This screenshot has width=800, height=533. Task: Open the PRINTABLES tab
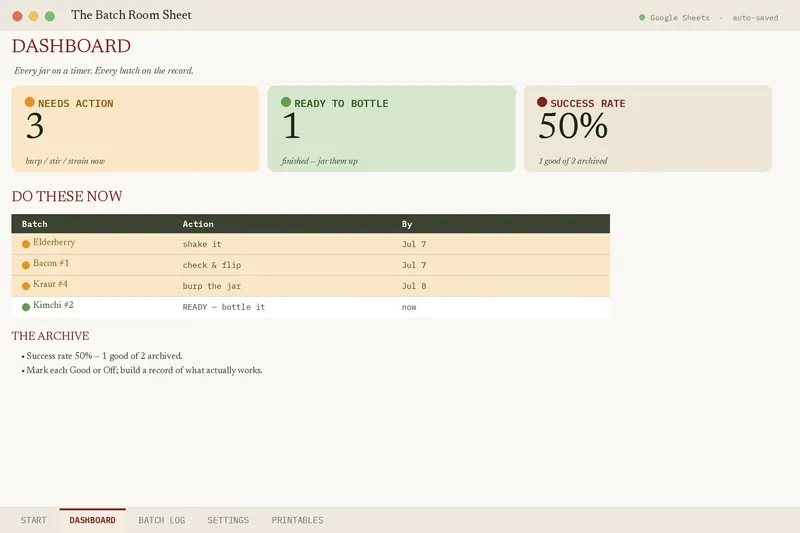(297, 520)
